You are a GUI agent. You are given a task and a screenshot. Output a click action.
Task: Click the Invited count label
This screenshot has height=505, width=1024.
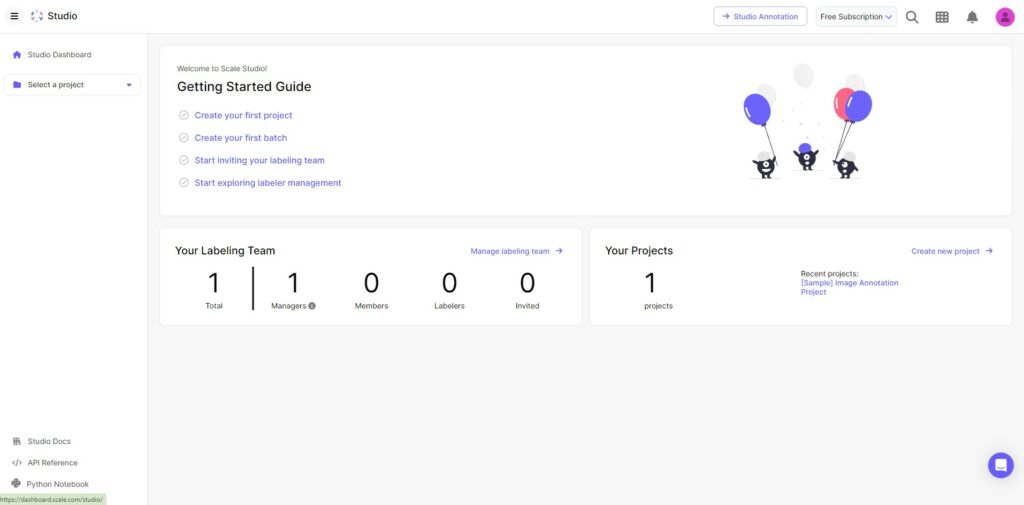click(527, 306)
